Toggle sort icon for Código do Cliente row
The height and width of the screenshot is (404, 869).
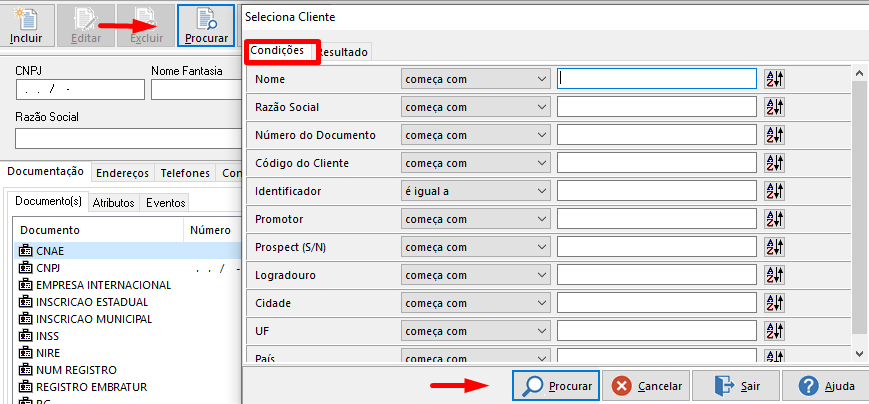[x=774, y=163]
